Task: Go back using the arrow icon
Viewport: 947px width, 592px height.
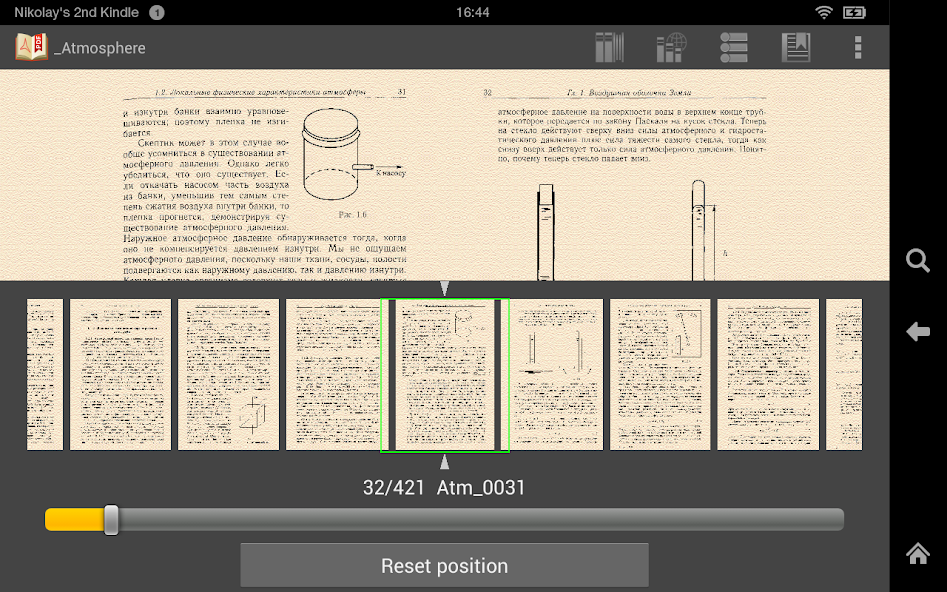Action: (x=918, y=331)
